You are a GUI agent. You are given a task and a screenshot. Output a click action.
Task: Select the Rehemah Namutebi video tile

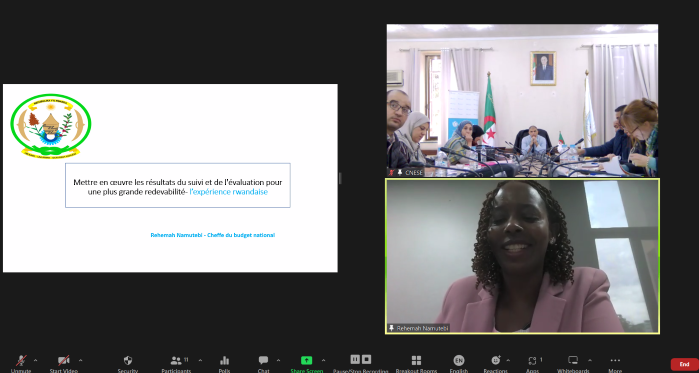click(x=522, y=256)
